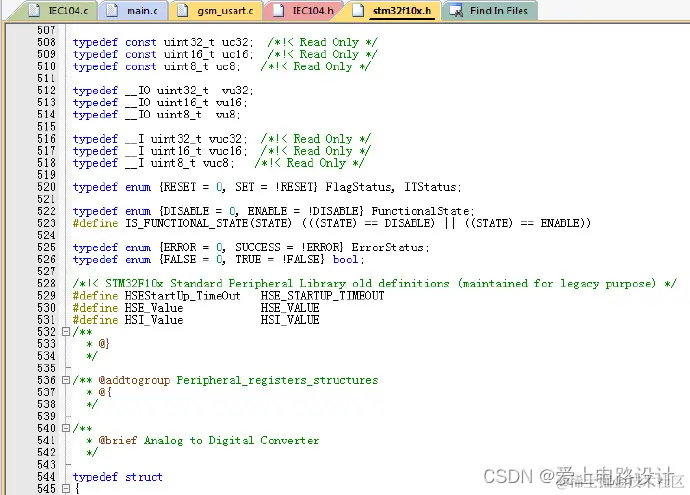Screen dimensions: 690x495
Task: Click vuc32 on line 516
Action: [225, 139]
